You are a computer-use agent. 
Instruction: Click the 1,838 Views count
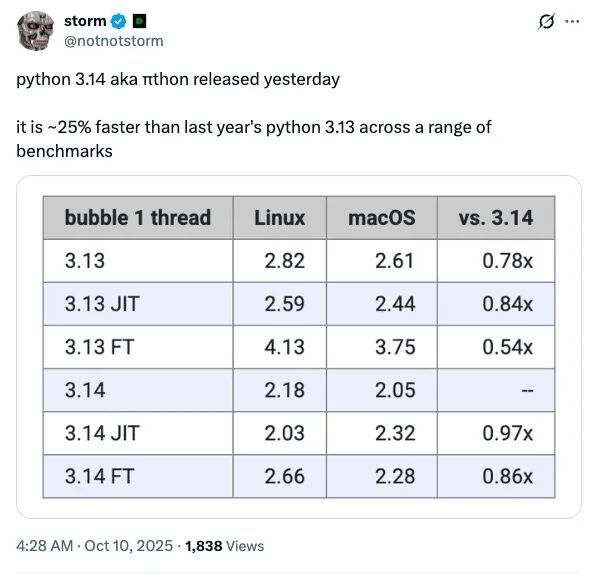click(x=225, y=546)
